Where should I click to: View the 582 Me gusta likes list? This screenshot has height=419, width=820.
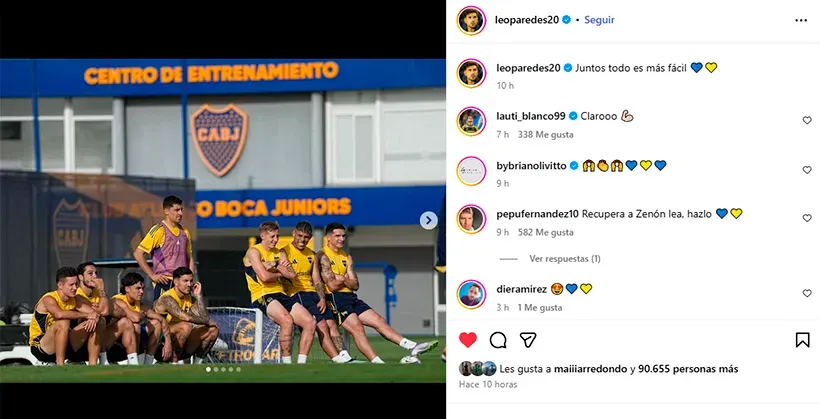(x=545, y=232)
